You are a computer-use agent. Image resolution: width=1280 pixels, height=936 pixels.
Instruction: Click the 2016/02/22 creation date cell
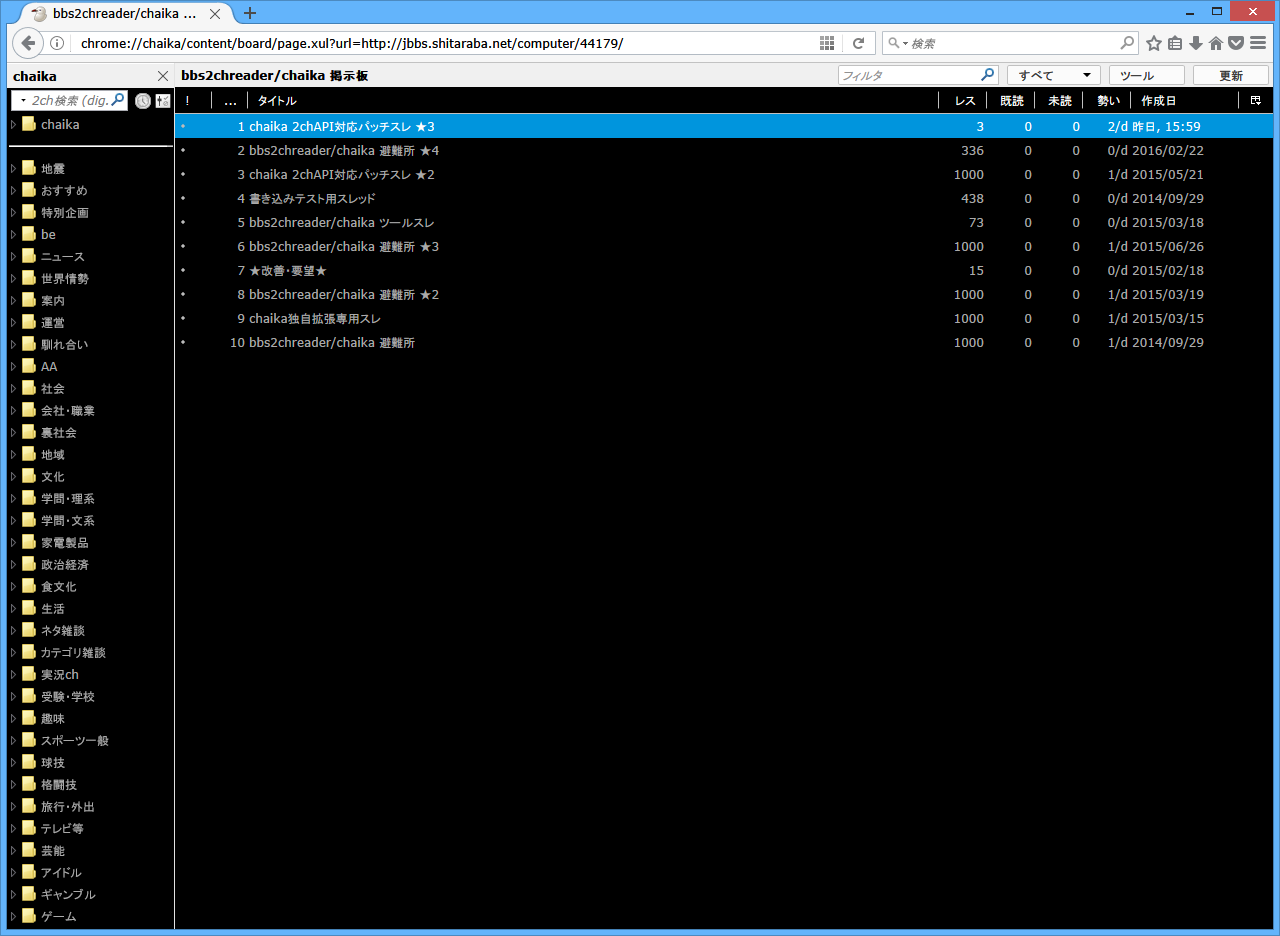click(1168, 150)
